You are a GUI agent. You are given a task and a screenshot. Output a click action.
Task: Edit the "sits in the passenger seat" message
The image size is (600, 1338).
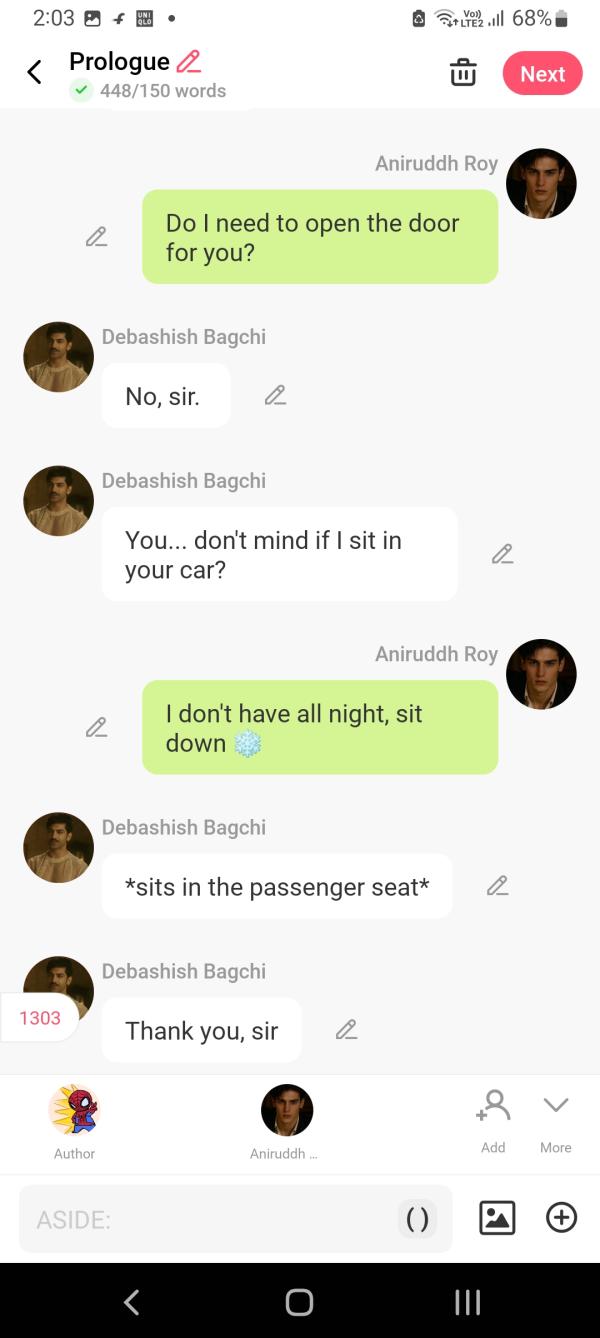point(497,886)
